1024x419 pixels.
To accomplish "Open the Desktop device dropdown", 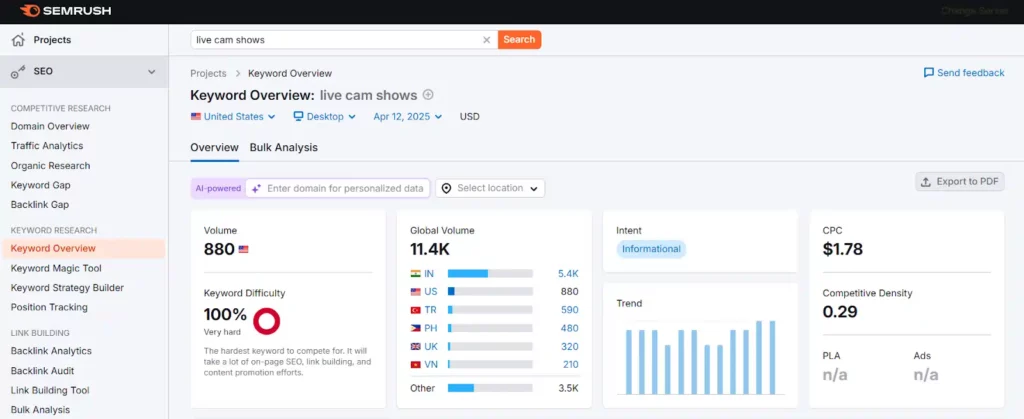I will (325, 116).
